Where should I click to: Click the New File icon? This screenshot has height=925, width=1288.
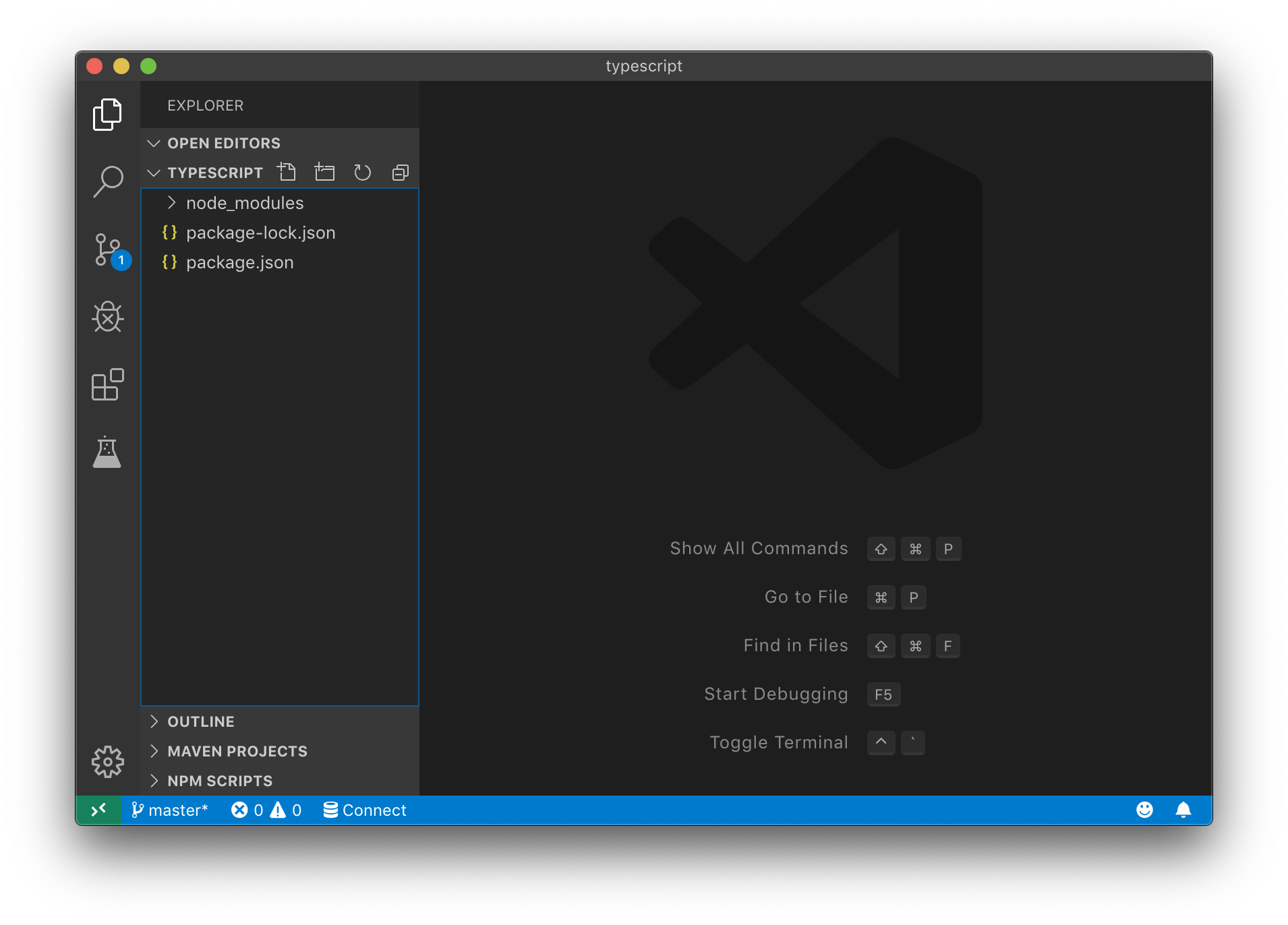click(287, 173)
